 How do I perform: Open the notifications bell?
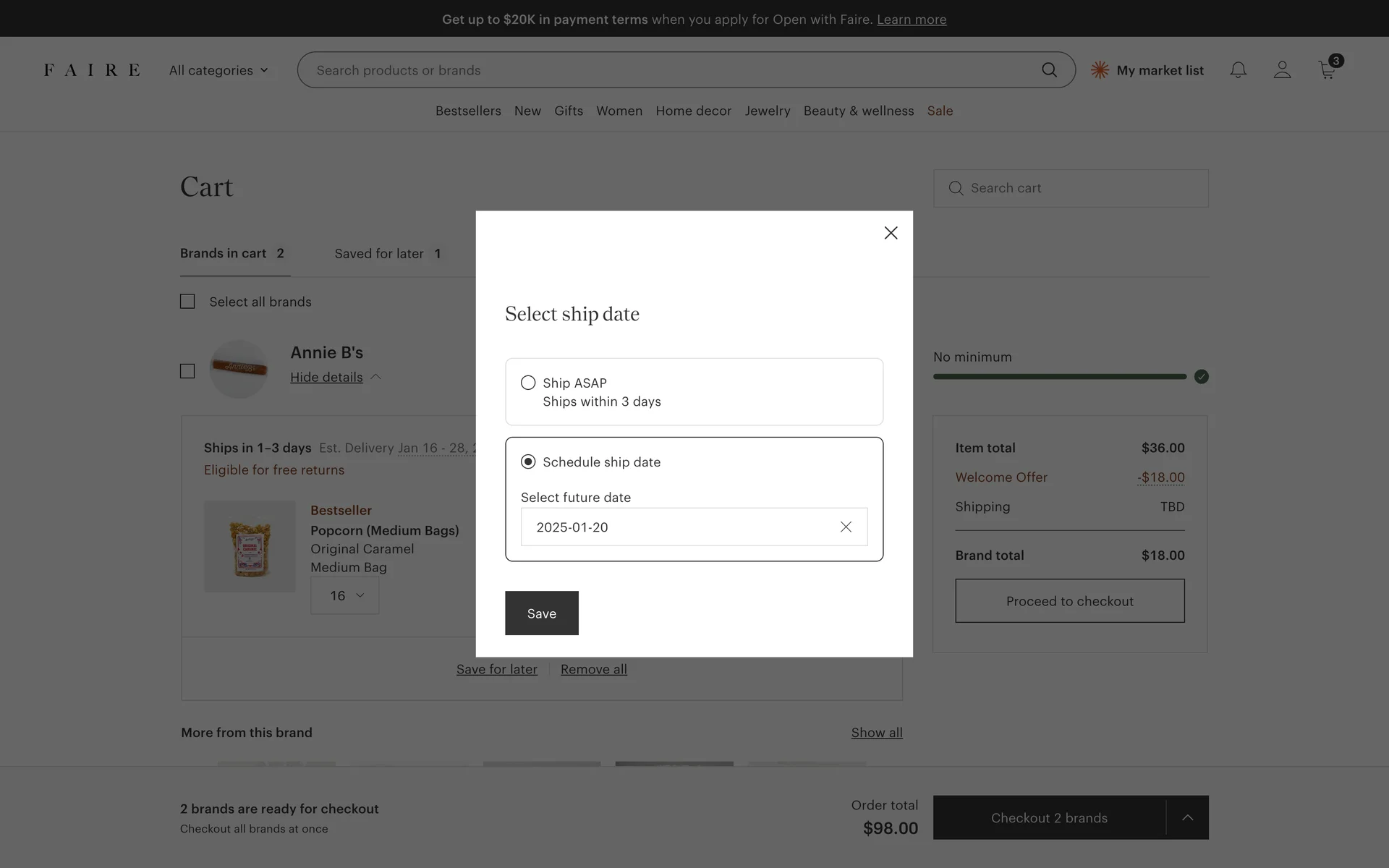(x=1238, y=70)
